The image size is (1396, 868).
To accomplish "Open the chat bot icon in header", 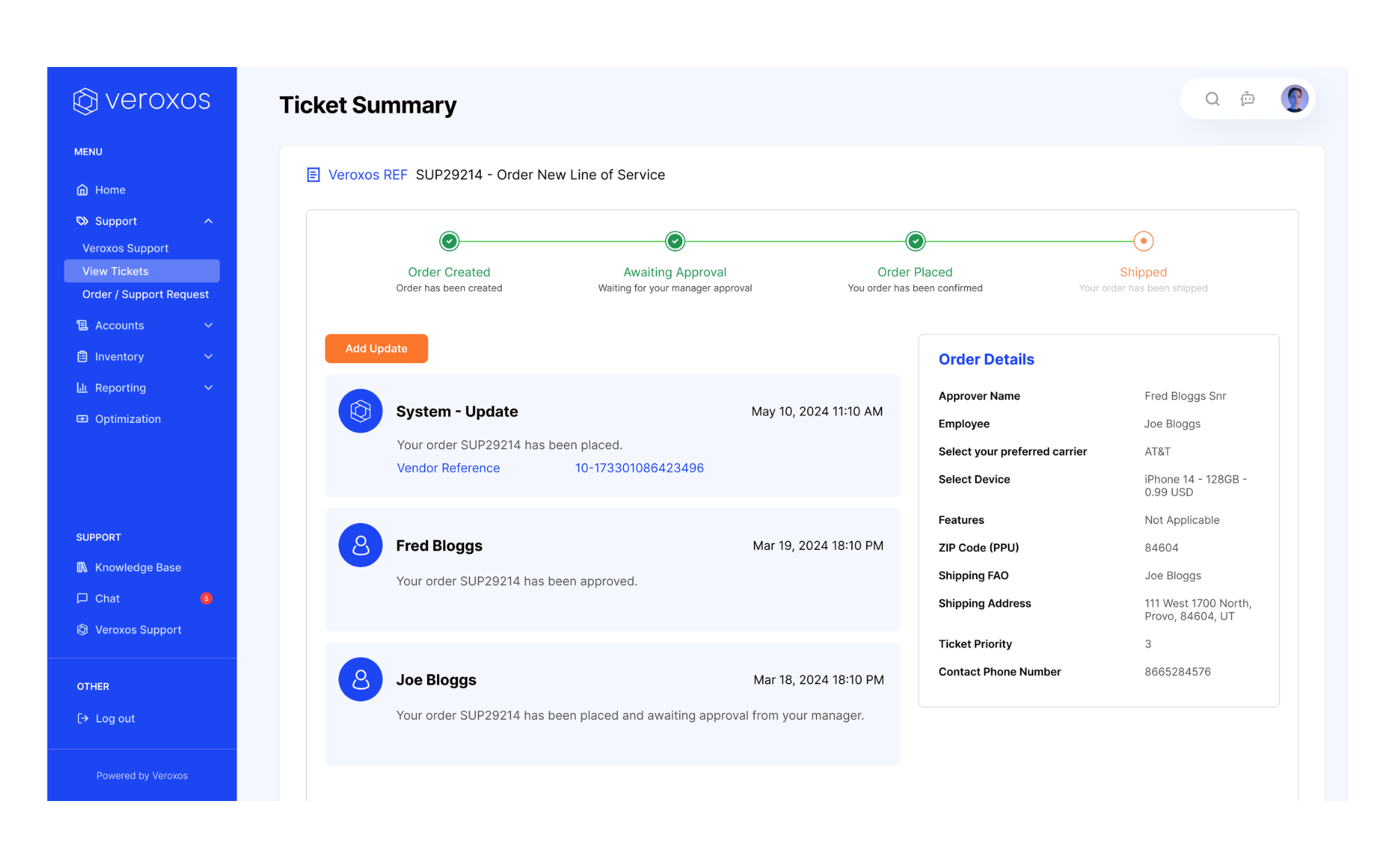I will 1247,99.
